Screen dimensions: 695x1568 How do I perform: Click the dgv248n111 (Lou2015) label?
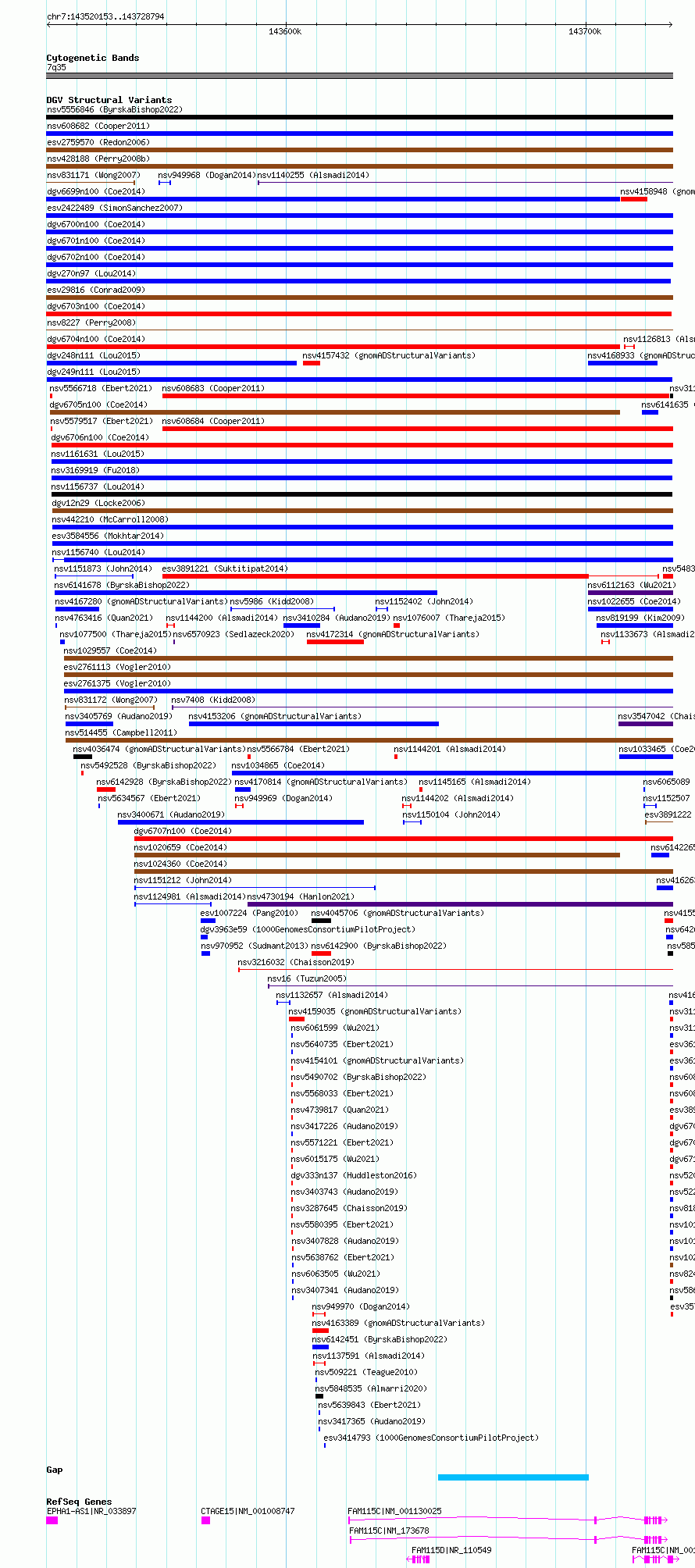pos(94,355)
